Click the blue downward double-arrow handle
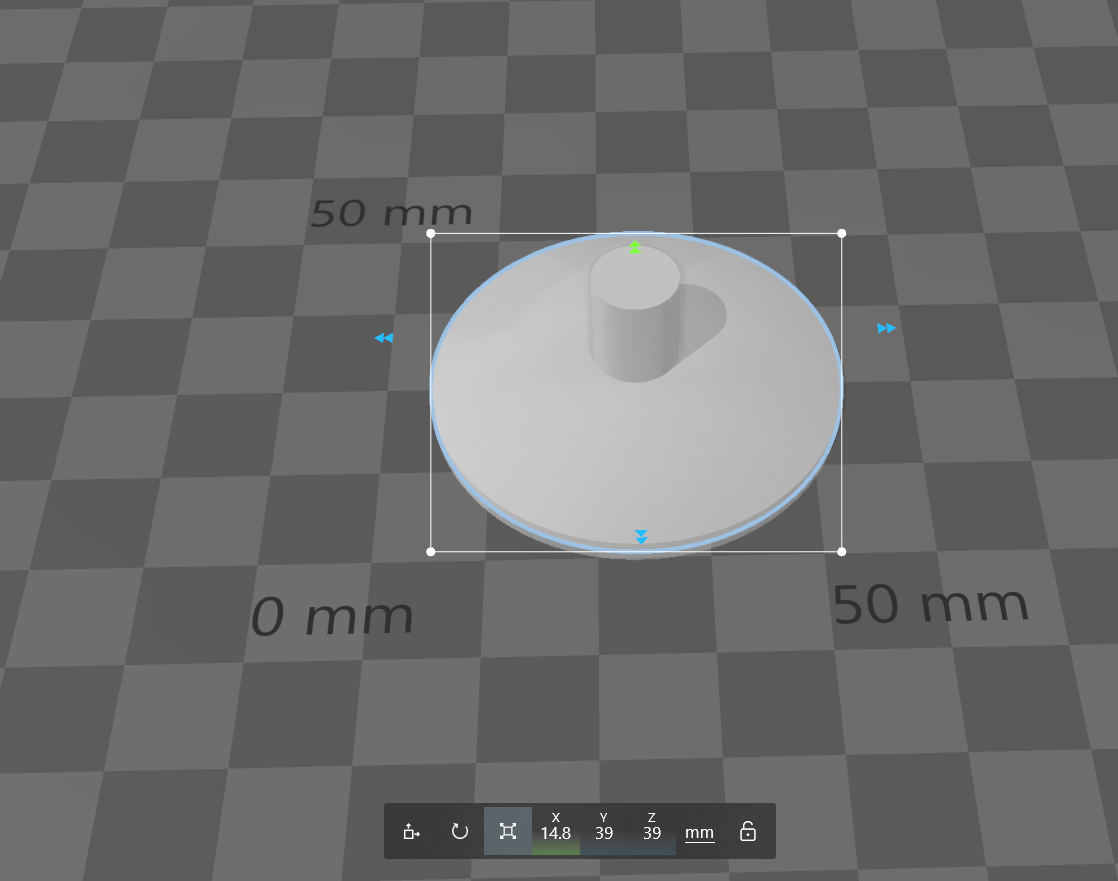1118x881 pixels. tap(641, 537)
